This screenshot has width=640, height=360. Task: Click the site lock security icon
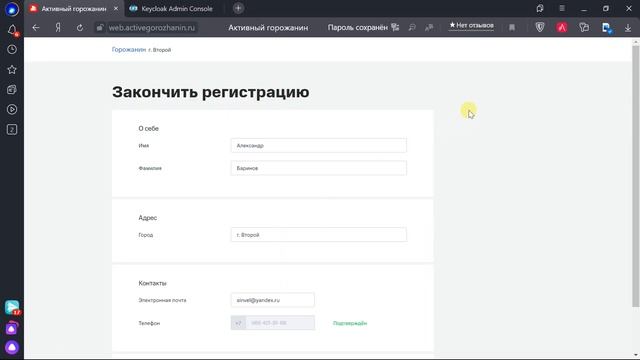pyautogui.click(x=100, y=28)
